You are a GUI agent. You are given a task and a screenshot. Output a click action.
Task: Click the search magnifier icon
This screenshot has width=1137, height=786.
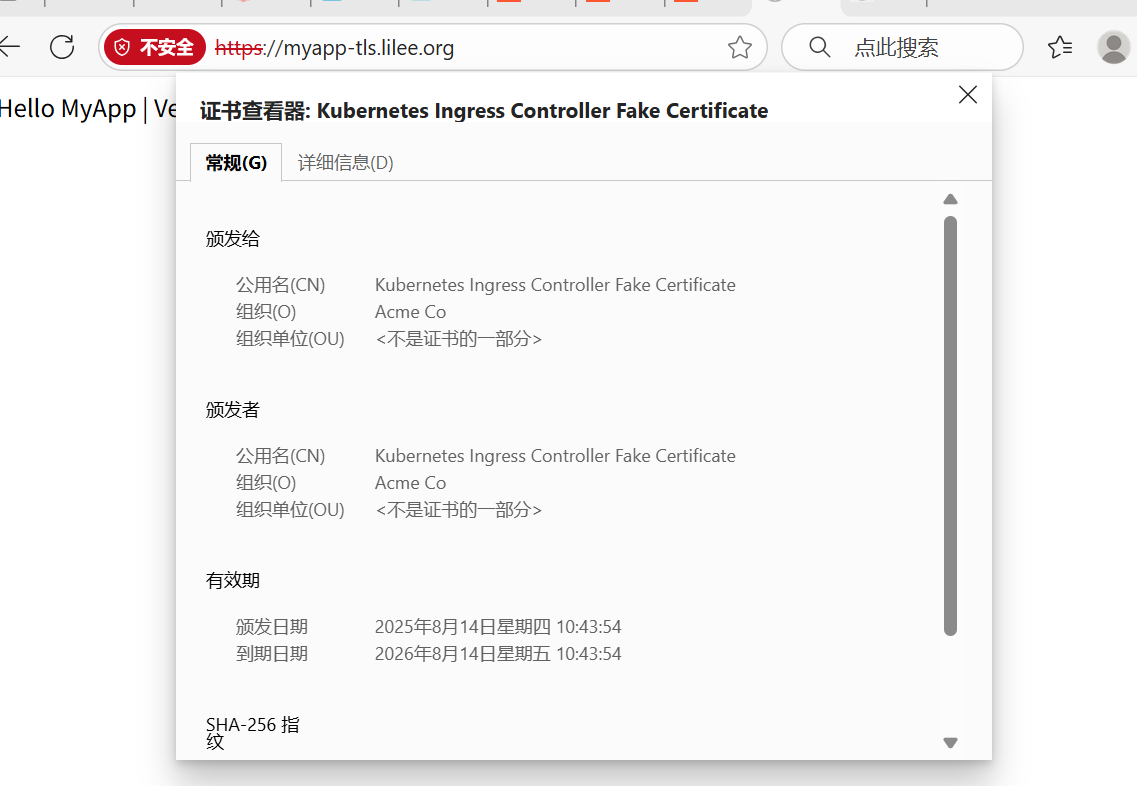[819, 47]
